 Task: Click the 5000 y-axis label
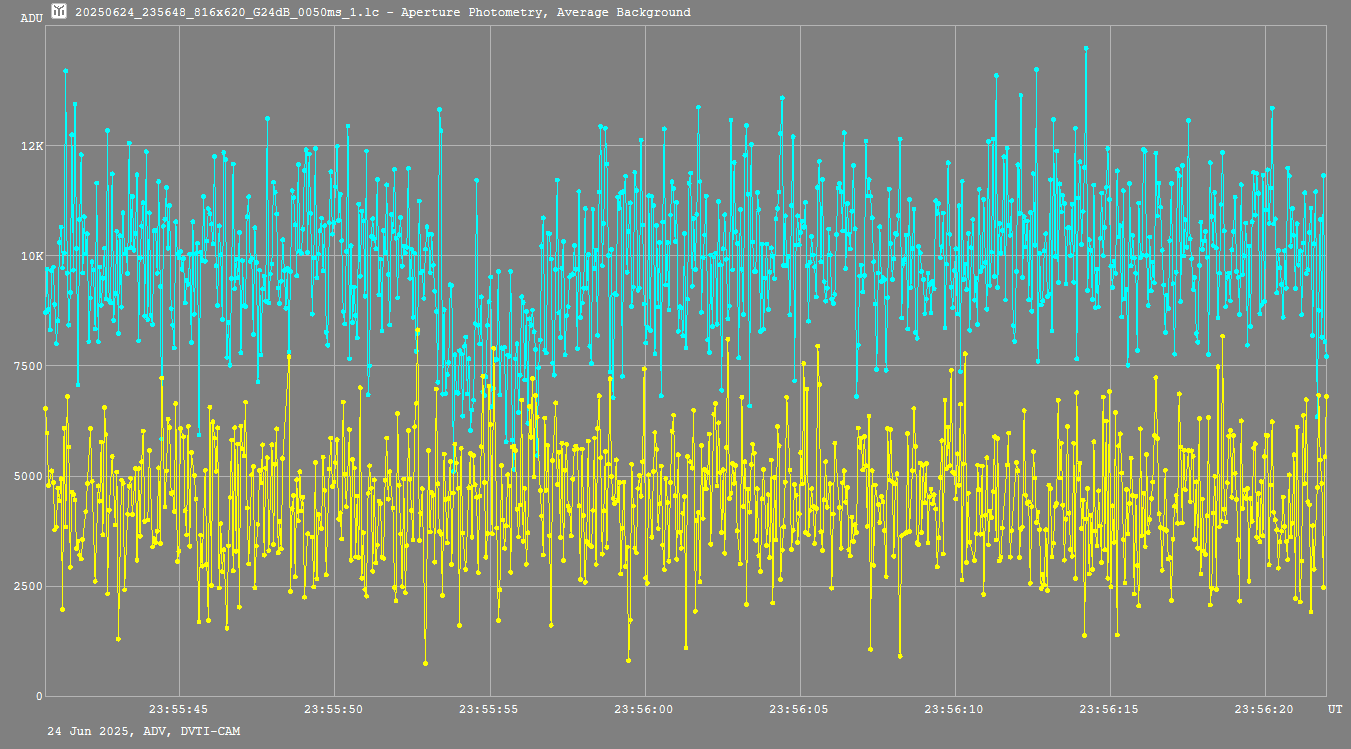pyautogui.click(x=30, y=476)
